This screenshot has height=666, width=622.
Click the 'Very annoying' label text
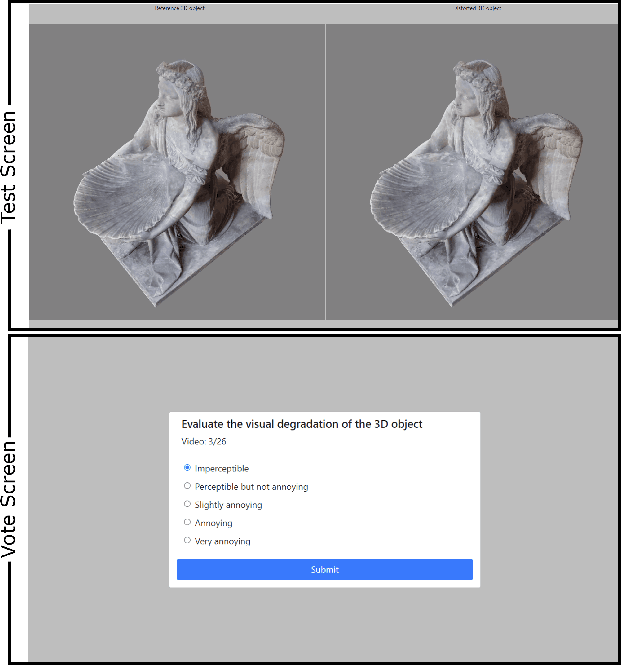(x=223, y=542)
